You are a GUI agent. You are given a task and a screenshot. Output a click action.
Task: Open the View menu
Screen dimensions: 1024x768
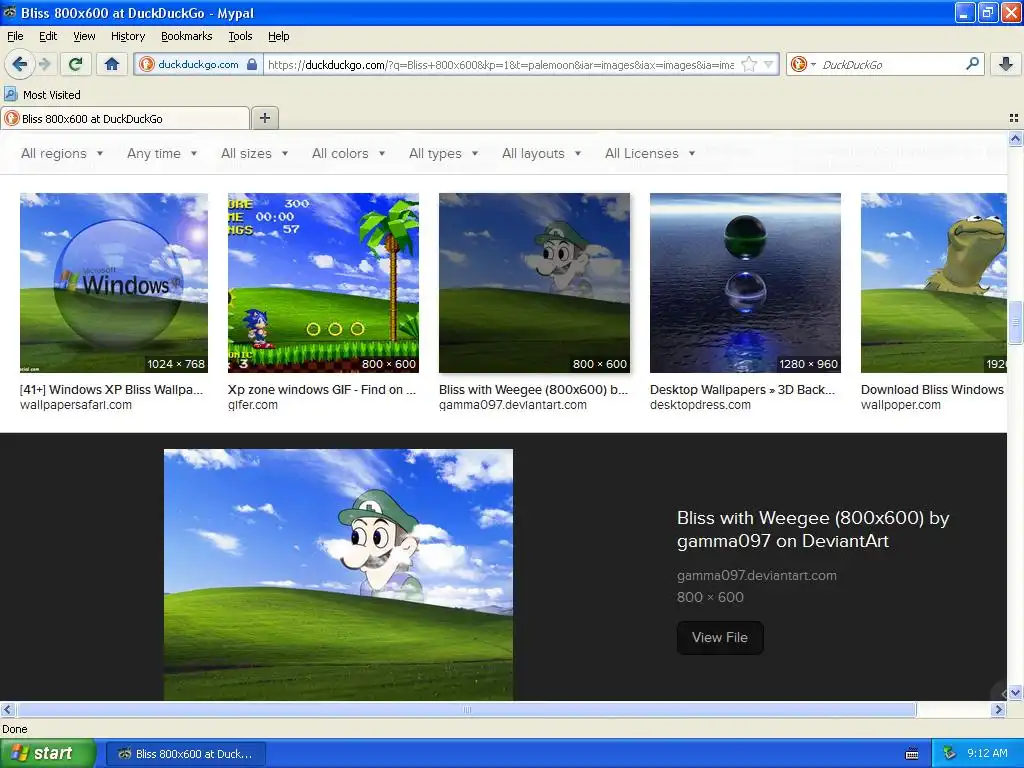pyautogui.click(x=84, y=36)
